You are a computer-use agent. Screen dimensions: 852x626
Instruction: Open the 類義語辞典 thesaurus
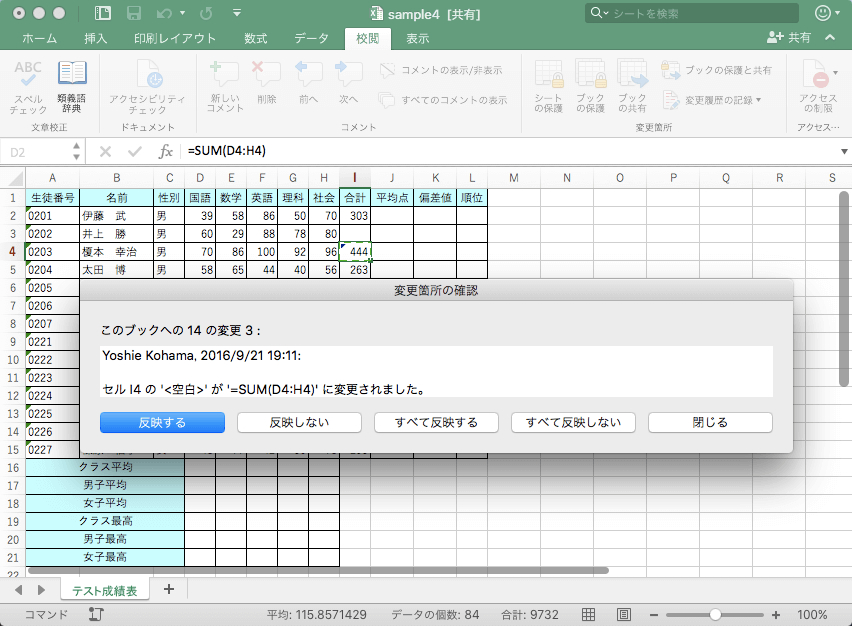[x=72, y=86]
